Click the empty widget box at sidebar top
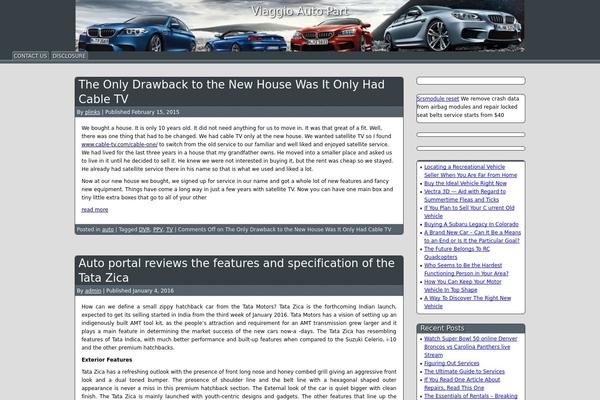 (x=471, y=81)
